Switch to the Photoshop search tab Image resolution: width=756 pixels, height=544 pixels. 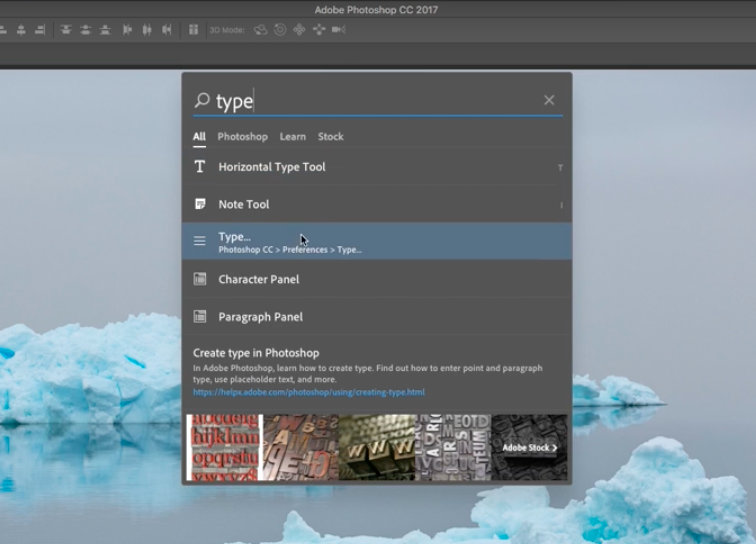(x=243, y=136)
